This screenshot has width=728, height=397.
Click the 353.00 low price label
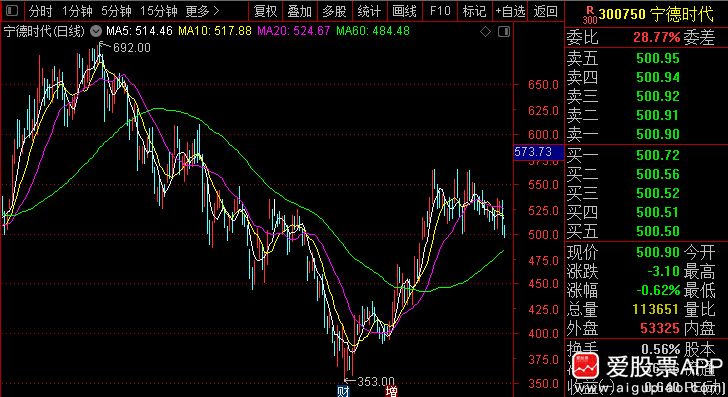point(375,382)
